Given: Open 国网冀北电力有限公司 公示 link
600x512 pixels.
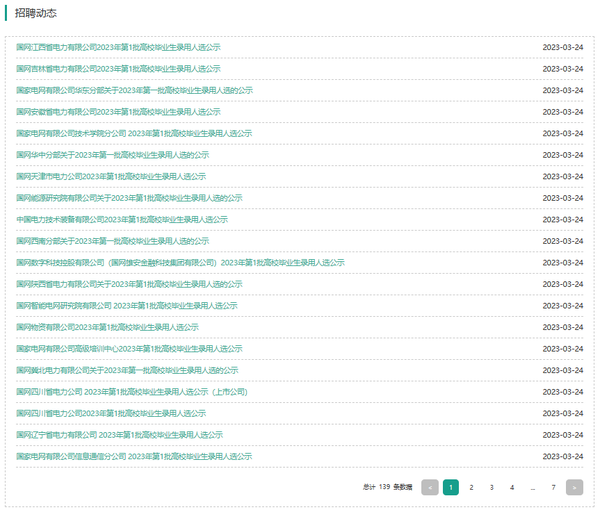Looking at the screenshot, I should point(127,370).
